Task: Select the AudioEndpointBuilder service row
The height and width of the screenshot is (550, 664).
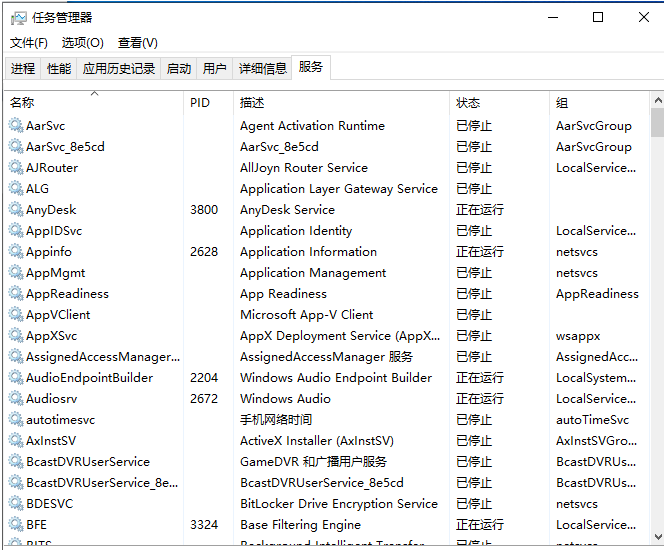Action: tap(90, 378)
